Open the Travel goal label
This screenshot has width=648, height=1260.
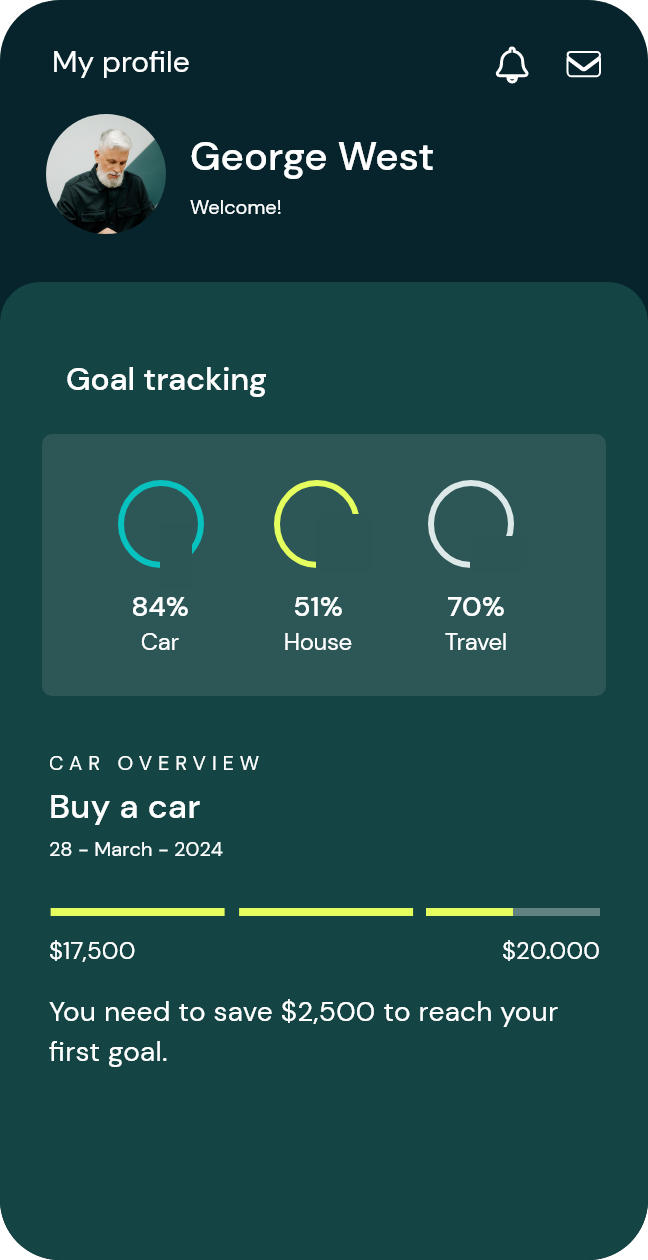pos(476,642)
